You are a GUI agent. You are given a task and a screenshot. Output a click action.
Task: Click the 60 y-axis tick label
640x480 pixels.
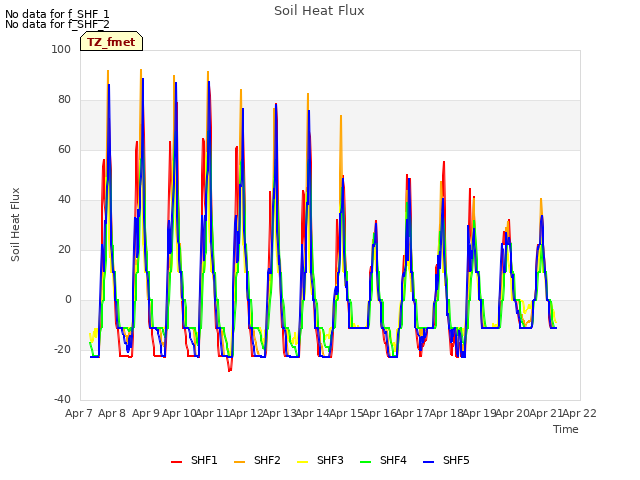(x=64, y=149)
